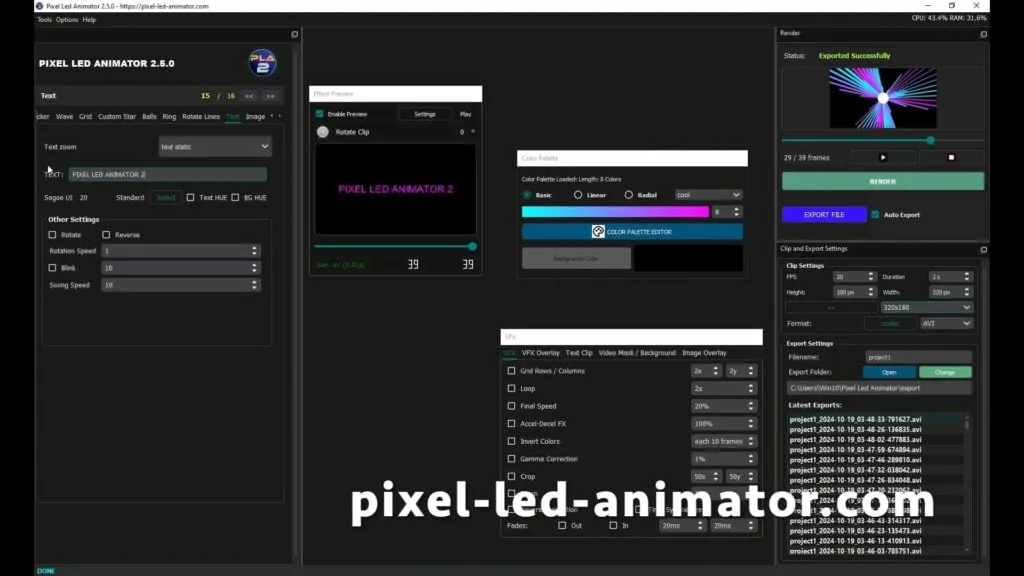Toggle Auto Export checkbox
The image size is (1024, 576).
click(x=875, y=214)
